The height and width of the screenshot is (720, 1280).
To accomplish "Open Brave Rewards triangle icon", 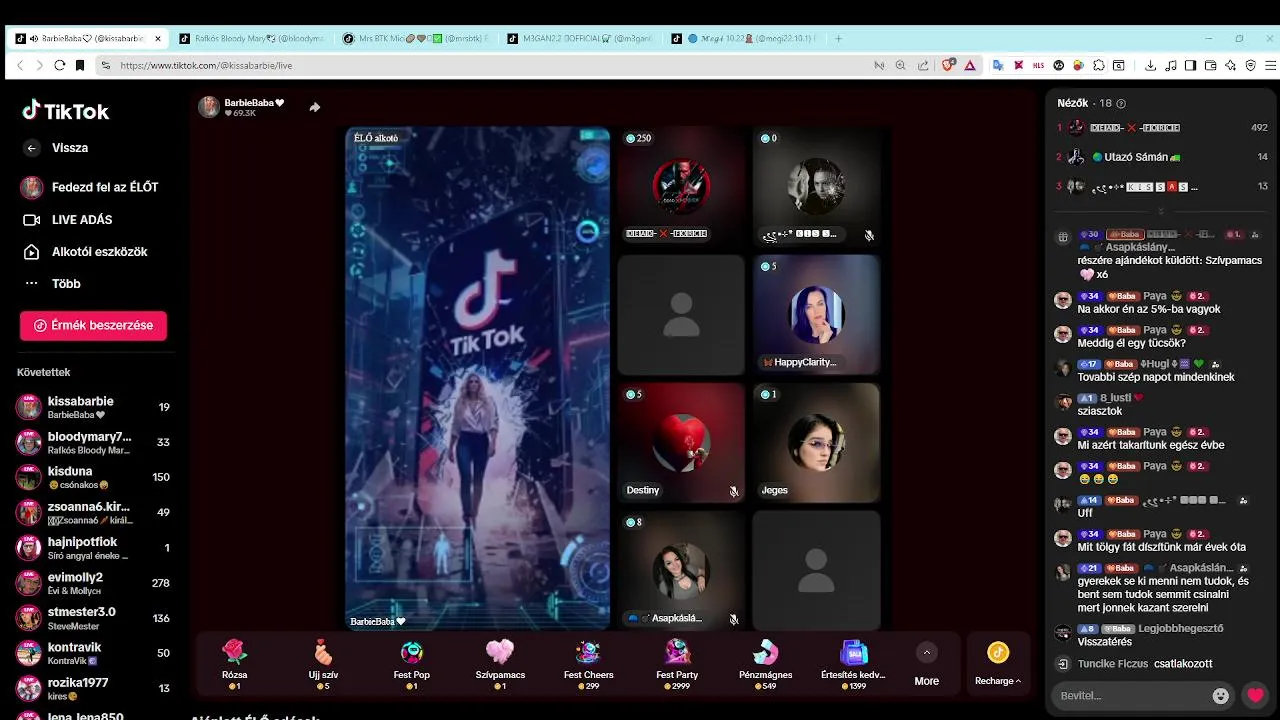I will (970, 65).
